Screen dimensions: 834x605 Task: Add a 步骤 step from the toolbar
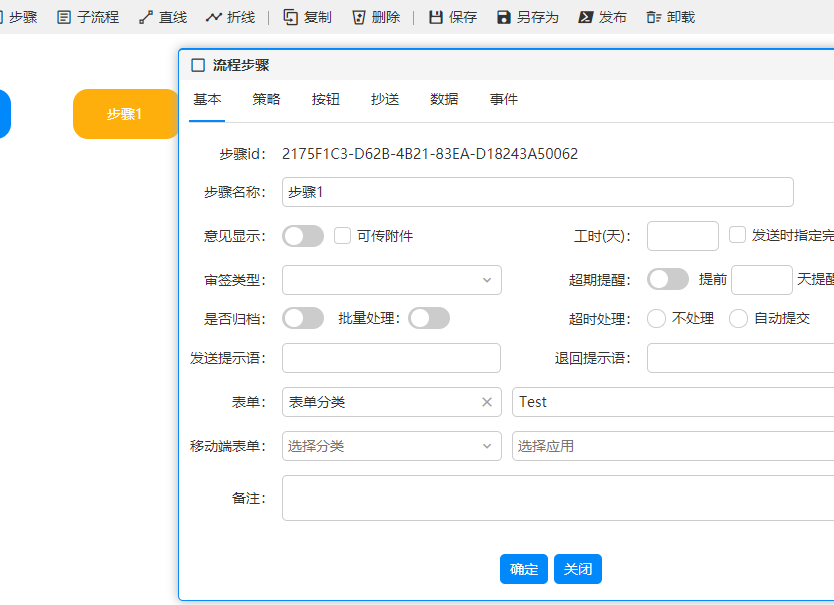tap(19, 18)
